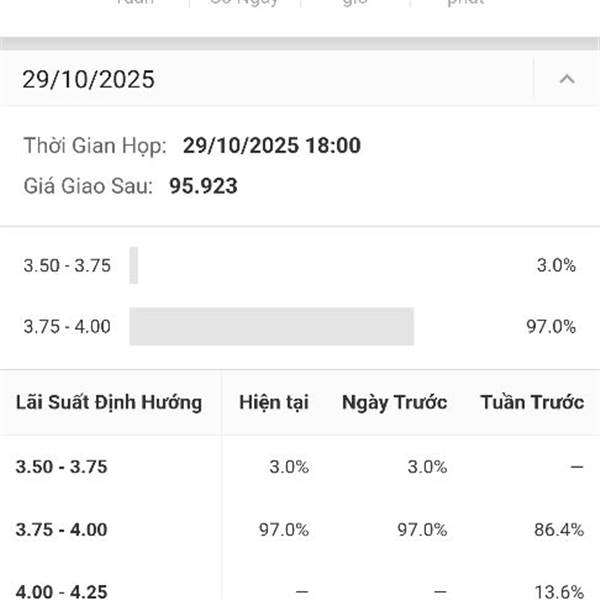The width and height of the screenshot is (600, 600).
Task: Click the Tuần Trước column header
Action: coord(532,402)
